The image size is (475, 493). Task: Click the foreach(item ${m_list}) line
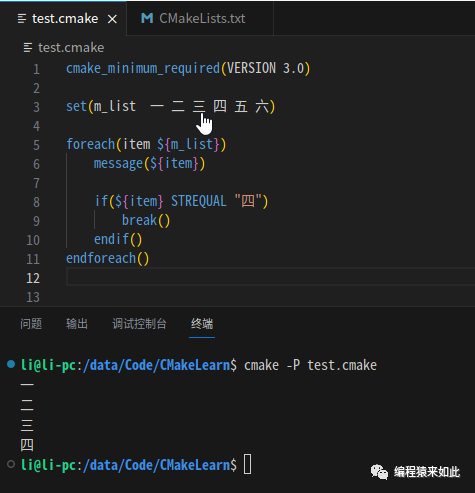click(146, 144)
